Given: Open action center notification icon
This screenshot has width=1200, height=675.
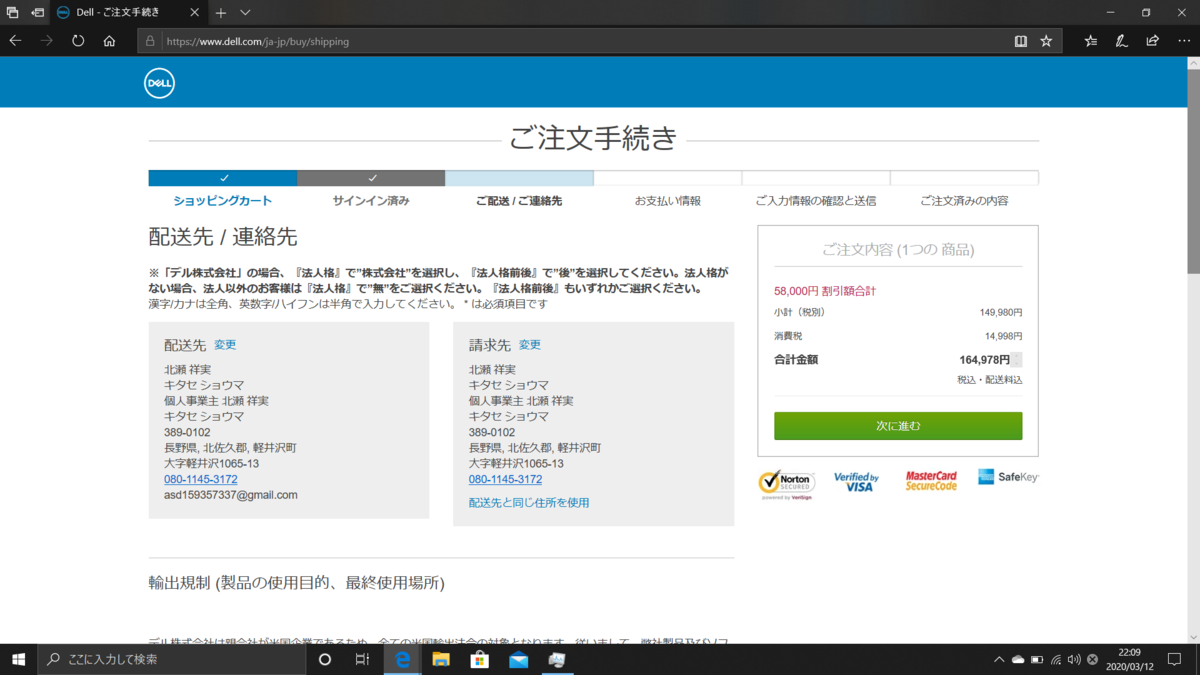Looking at the screenshot, I should (x=1175, y=659).
